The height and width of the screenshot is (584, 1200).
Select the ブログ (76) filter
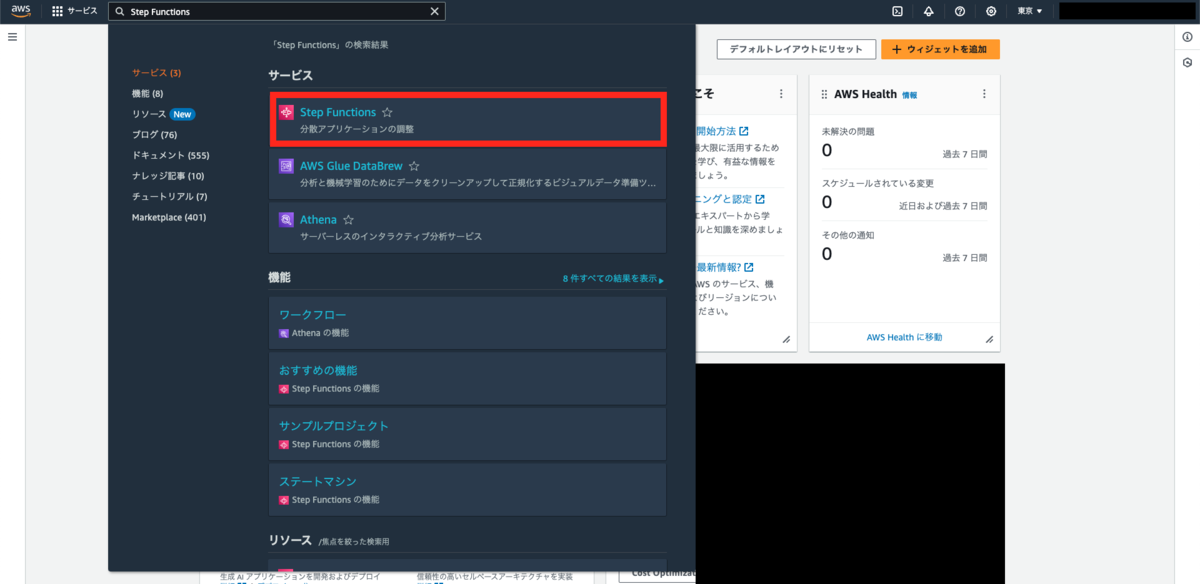coord(154,135)
